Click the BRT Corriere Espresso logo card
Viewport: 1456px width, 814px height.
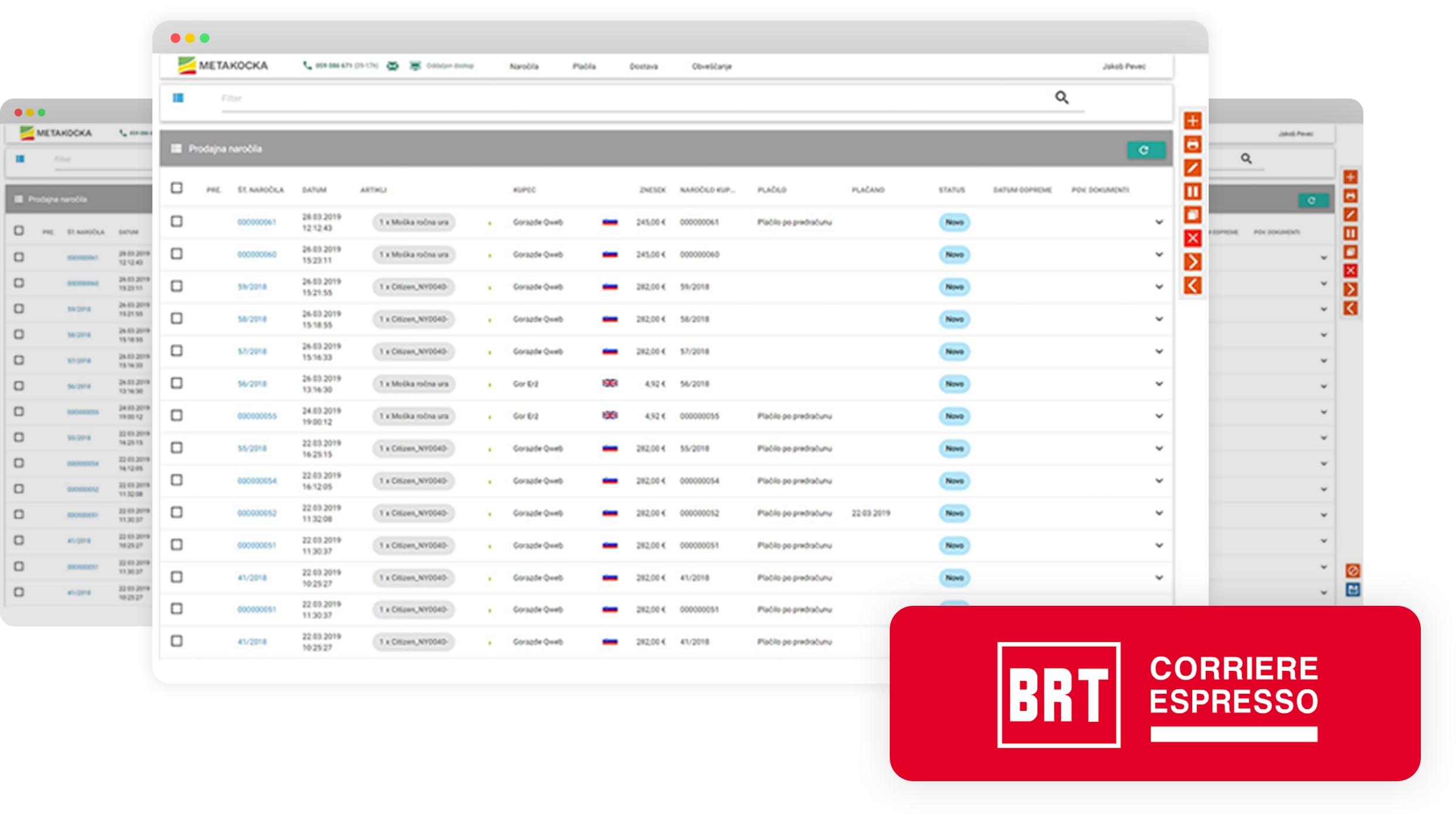[x=1155, y=694]
